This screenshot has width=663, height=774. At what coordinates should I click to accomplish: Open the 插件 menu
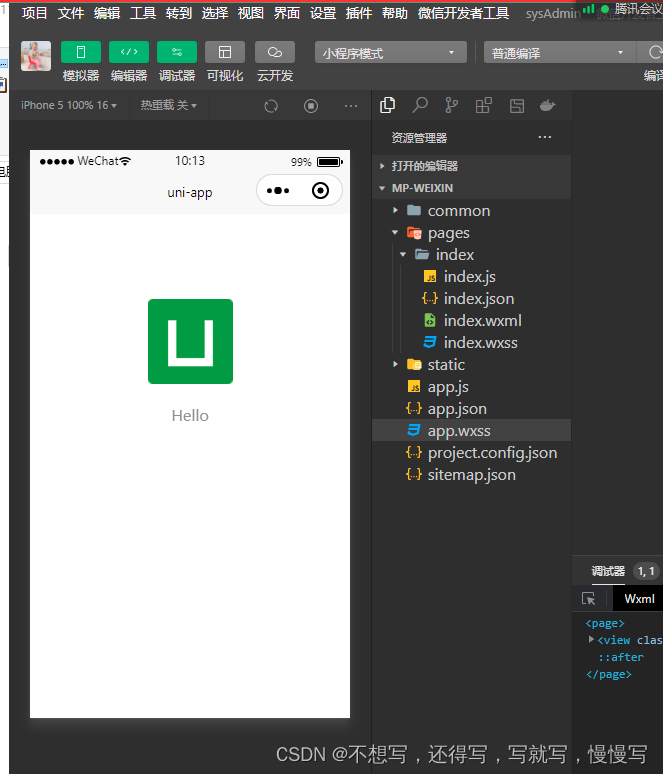pos(359,13)
